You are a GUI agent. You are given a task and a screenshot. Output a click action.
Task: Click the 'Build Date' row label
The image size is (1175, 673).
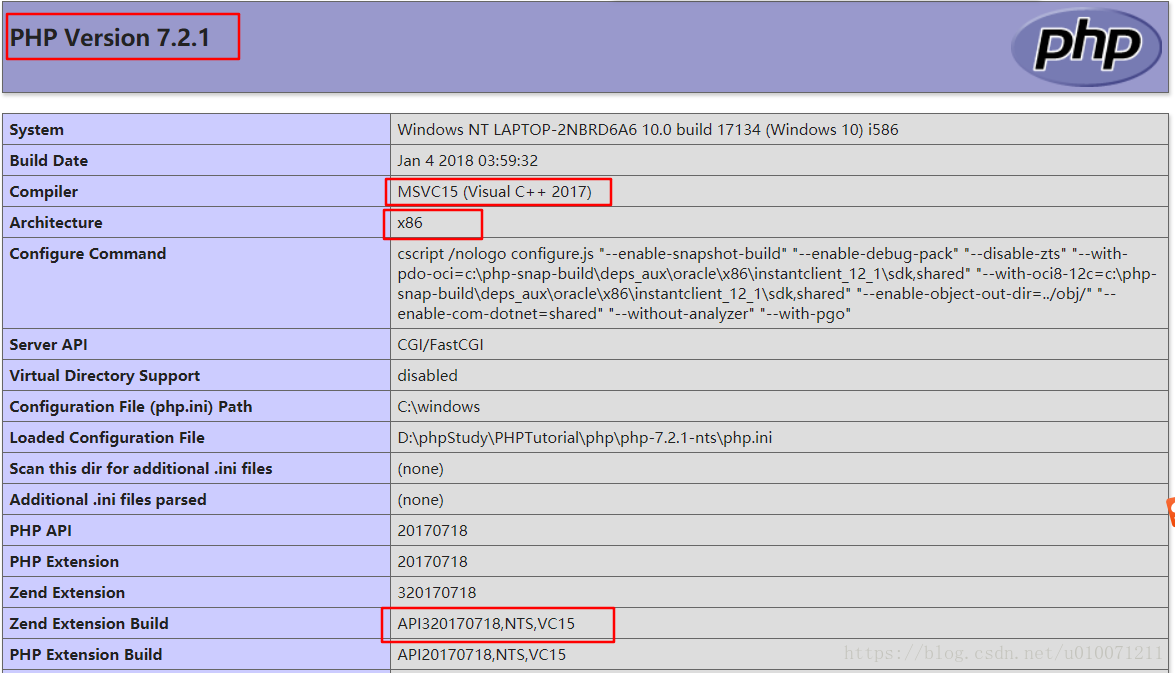[x=49, y=160]
